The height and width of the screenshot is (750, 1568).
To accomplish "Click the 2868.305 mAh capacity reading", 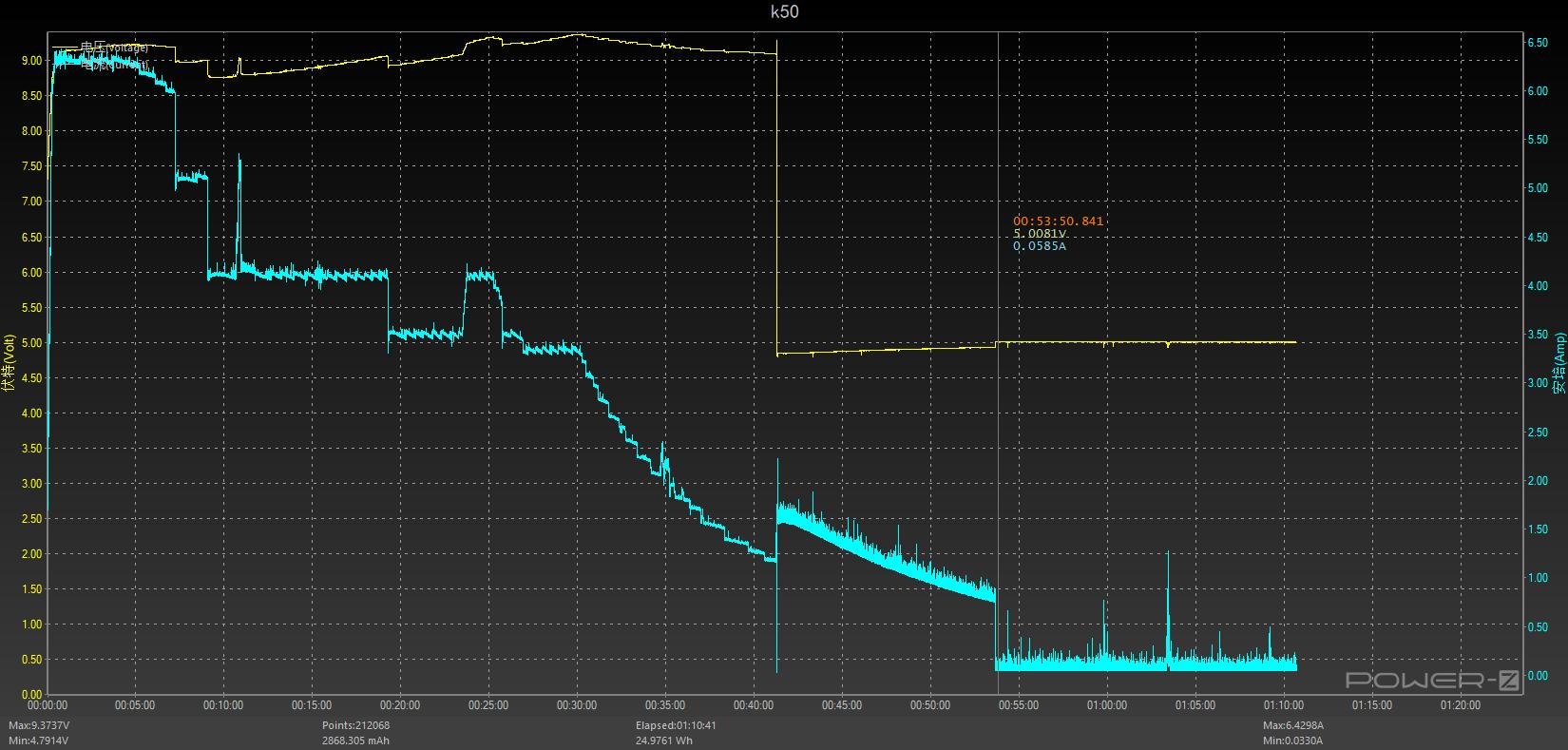I will coord(355,740).
